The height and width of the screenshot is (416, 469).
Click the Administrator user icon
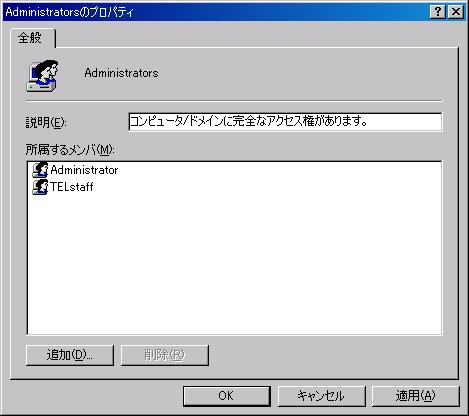click(40, 170)
